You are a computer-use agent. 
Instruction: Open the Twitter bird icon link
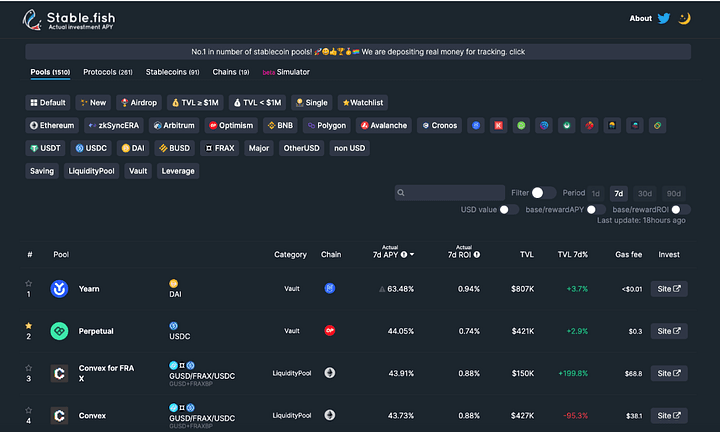(664, 18)
